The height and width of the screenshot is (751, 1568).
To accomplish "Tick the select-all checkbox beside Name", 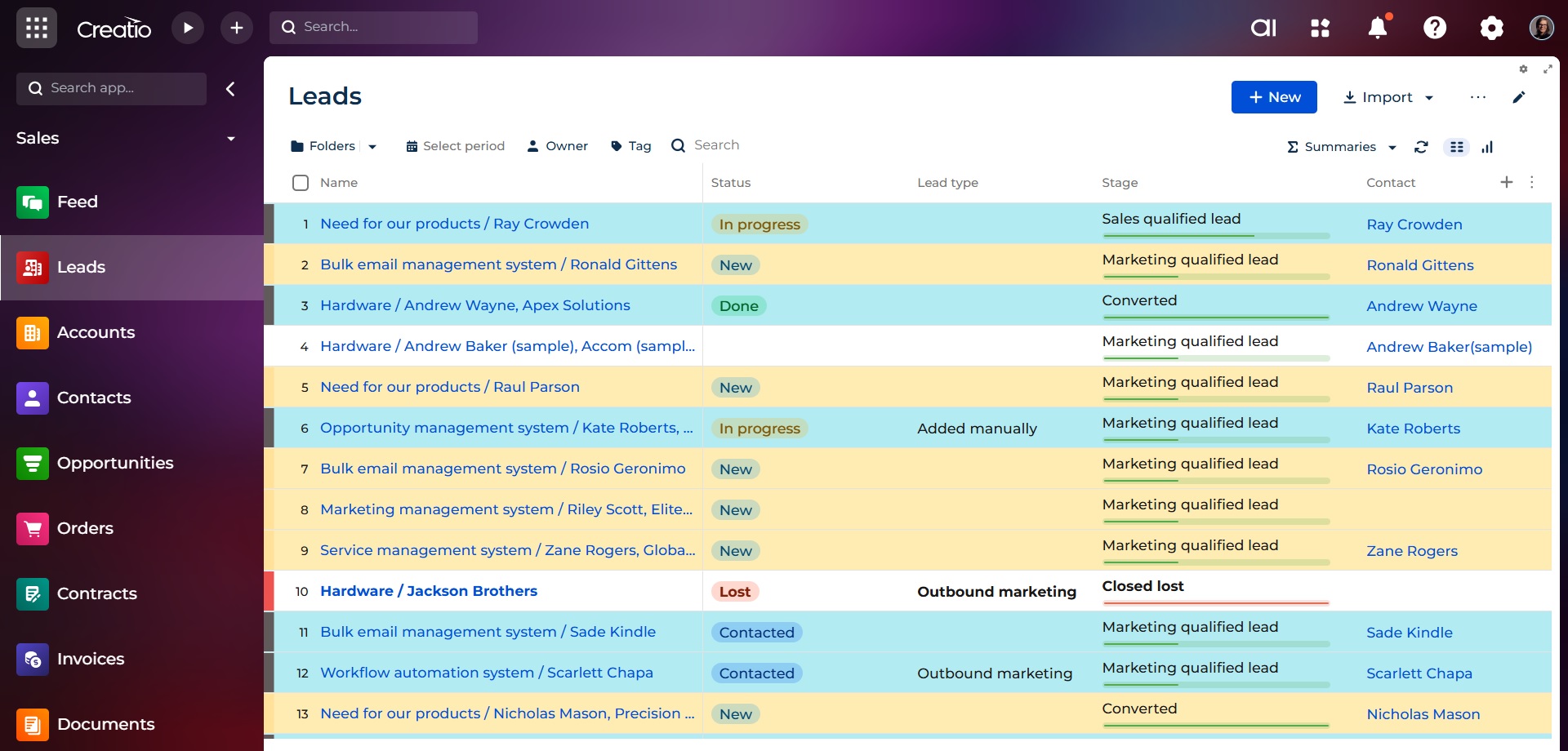I will [x=301, y=183].
